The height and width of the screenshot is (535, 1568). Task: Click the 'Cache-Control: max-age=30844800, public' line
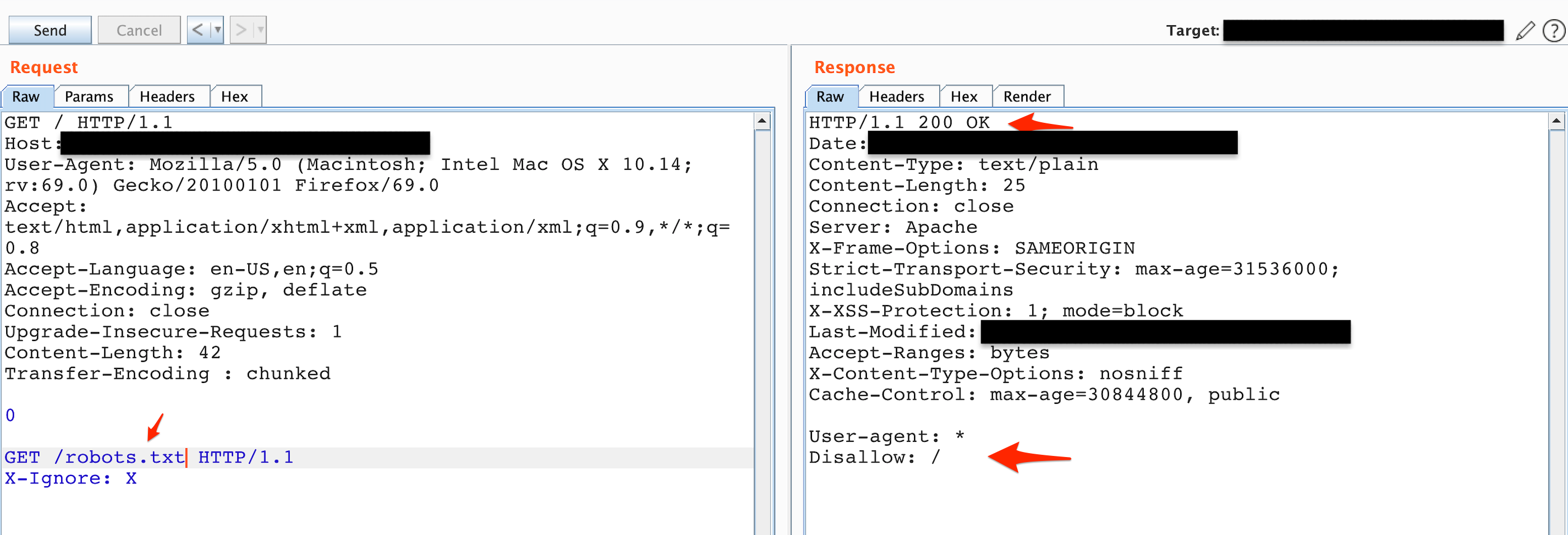tap(1045, 395)
